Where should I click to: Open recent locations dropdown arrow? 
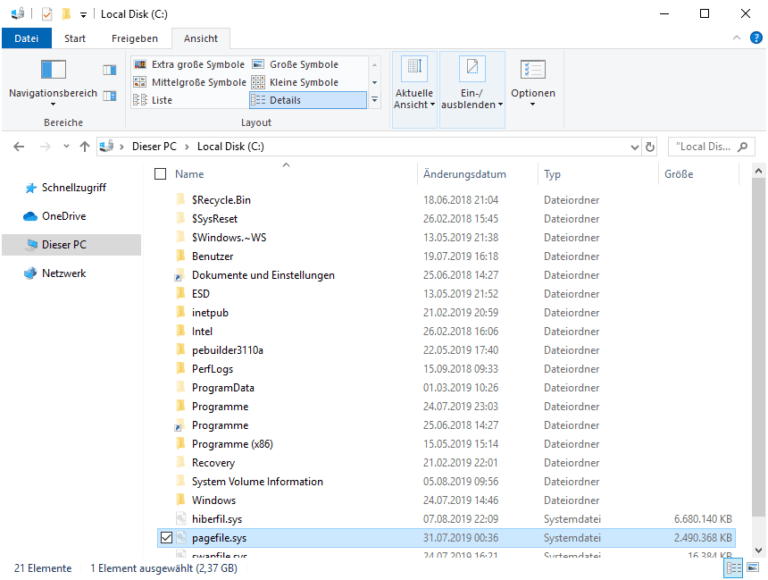pyautogui.click(x=66, y=146)
